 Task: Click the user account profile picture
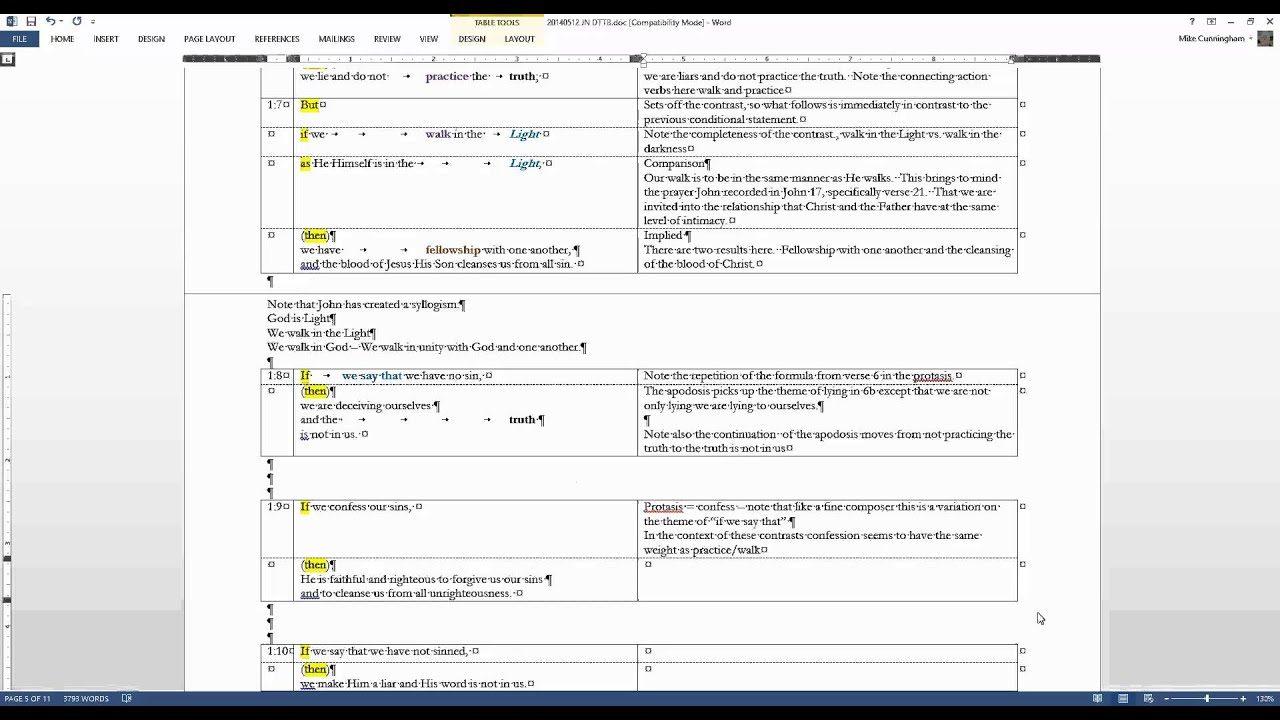tap(1266, 39)
